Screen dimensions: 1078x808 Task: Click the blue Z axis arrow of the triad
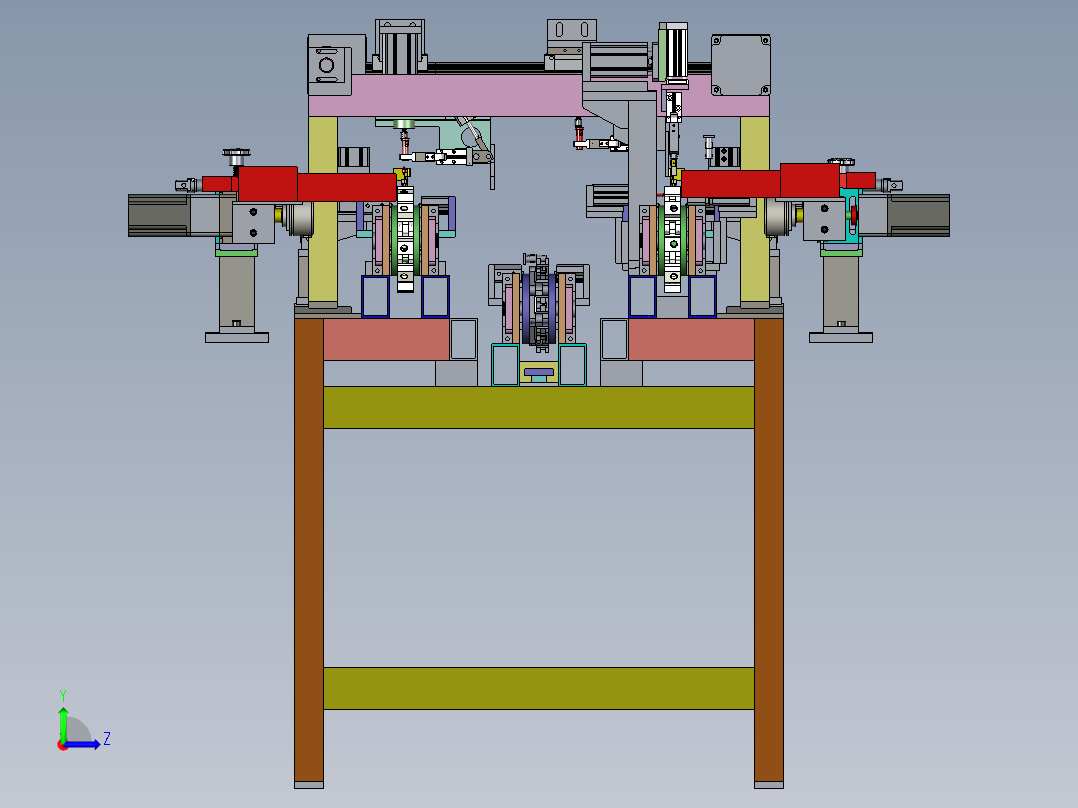[83, 744]
